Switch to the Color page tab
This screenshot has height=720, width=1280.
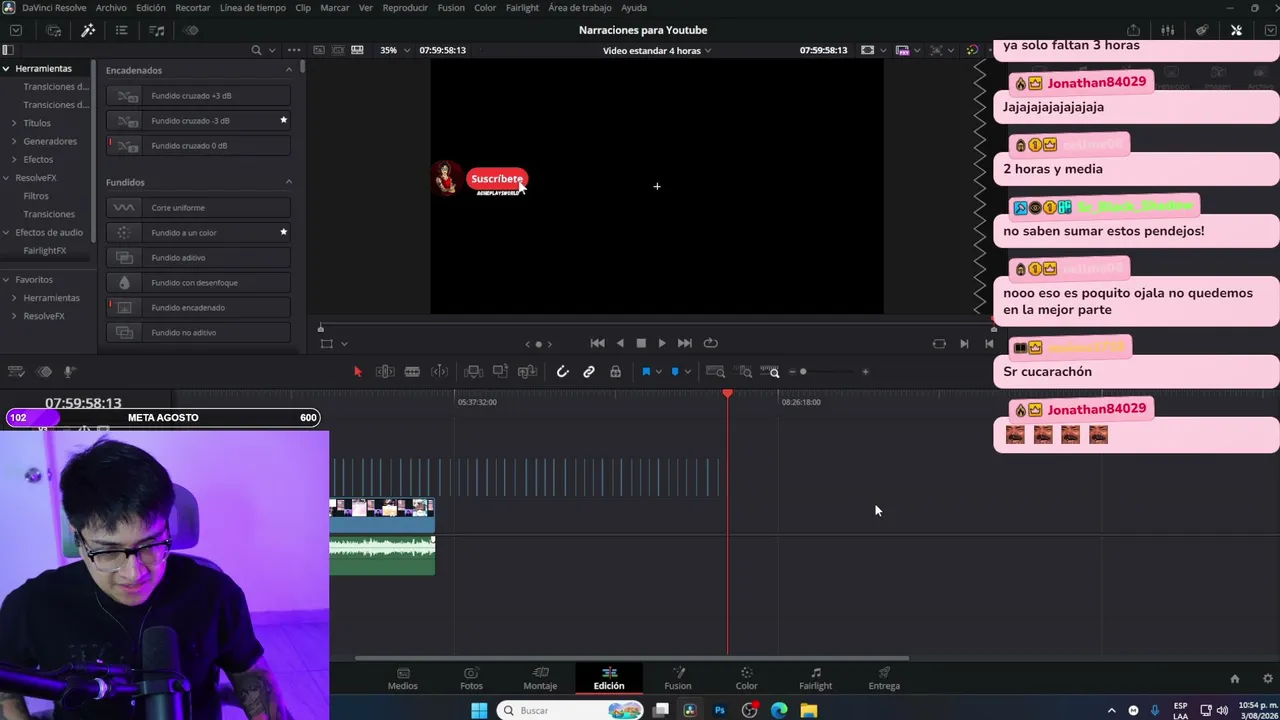[747, 679]
